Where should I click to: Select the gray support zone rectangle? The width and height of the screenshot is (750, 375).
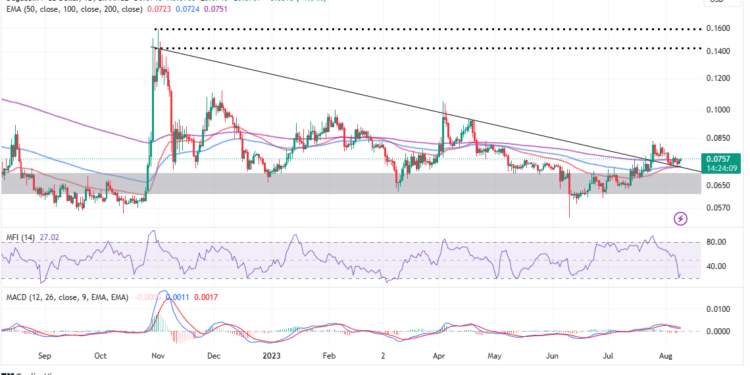coord(351,183)
